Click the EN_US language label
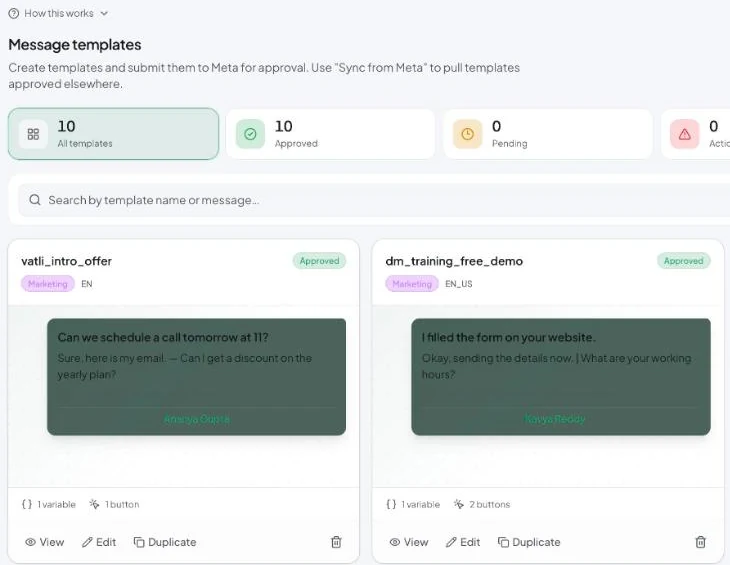This screenshot has height=565, width=730. point(459,284)
